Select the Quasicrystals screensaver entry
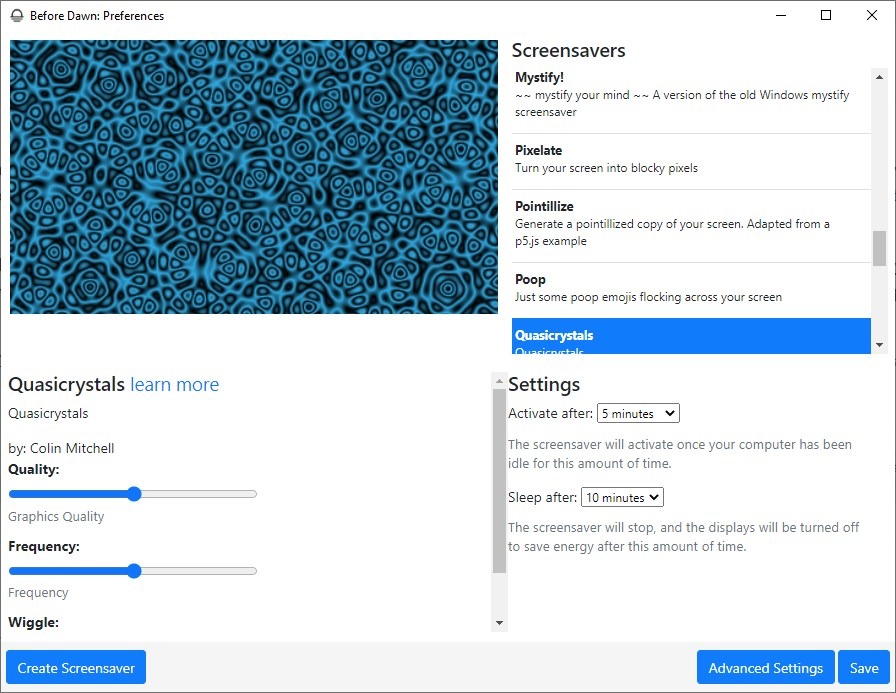Screen dimensions: 896x693 point(691,336)
